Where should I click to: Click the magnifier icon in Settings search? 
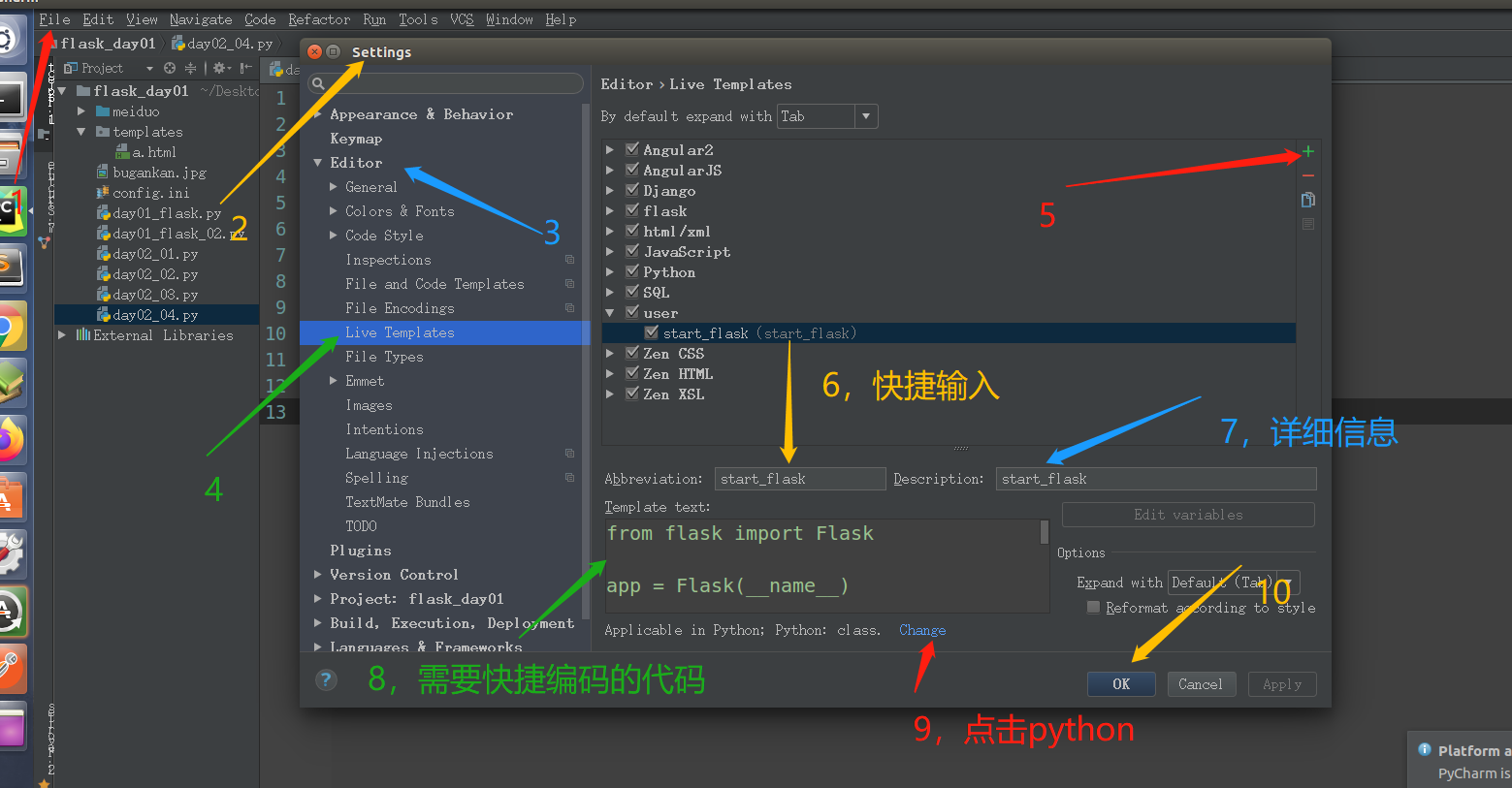coord(318,83)
